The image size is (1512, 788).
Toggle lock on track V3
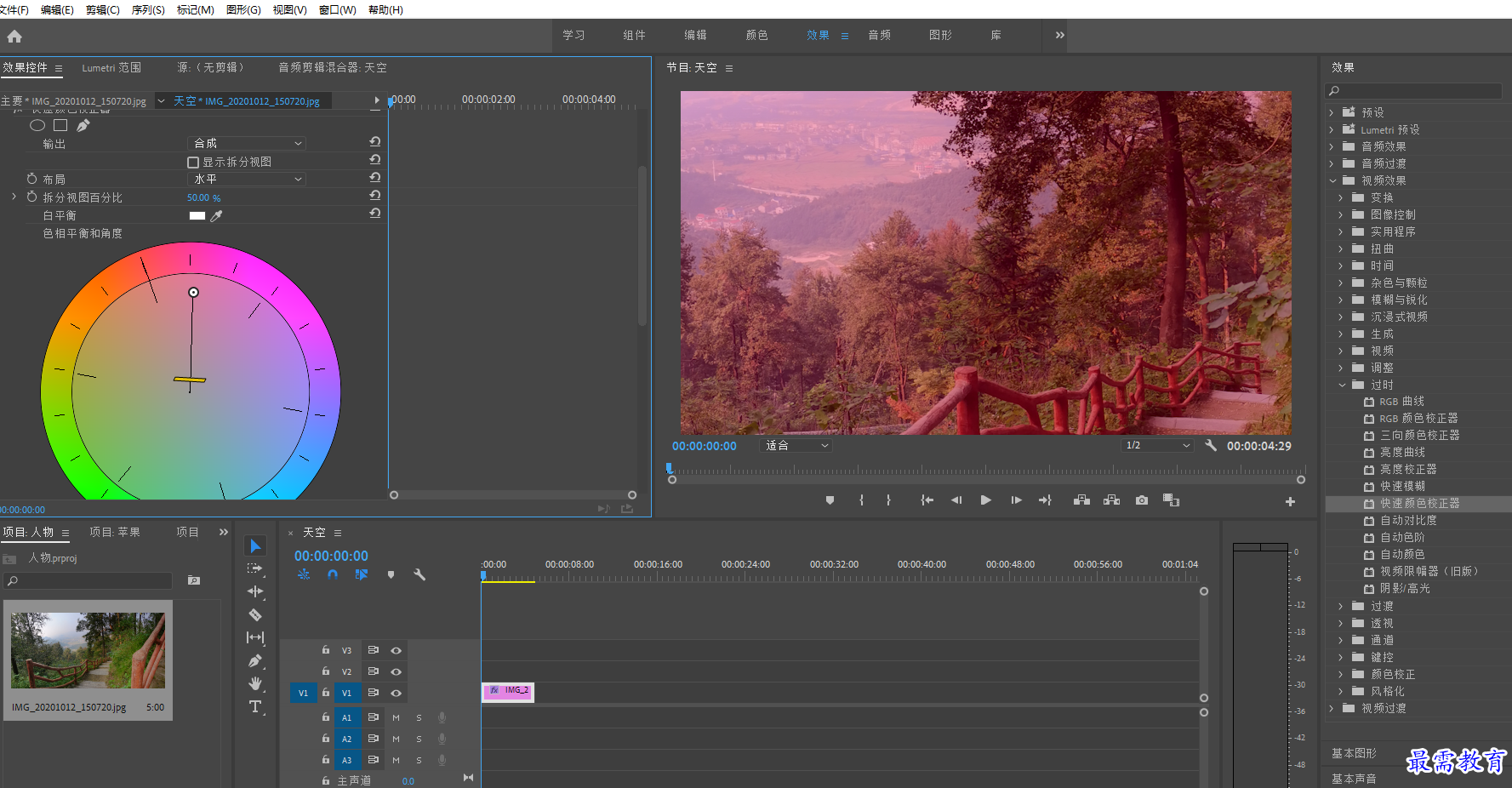tap(325, 649)
